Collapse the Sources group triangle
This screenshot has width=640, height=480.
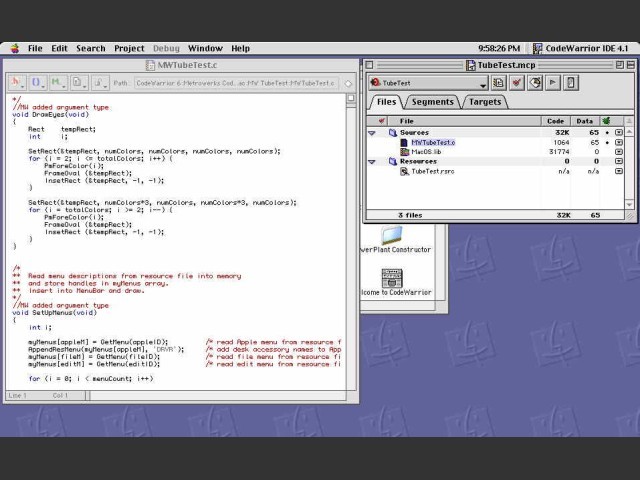point(373,133)
